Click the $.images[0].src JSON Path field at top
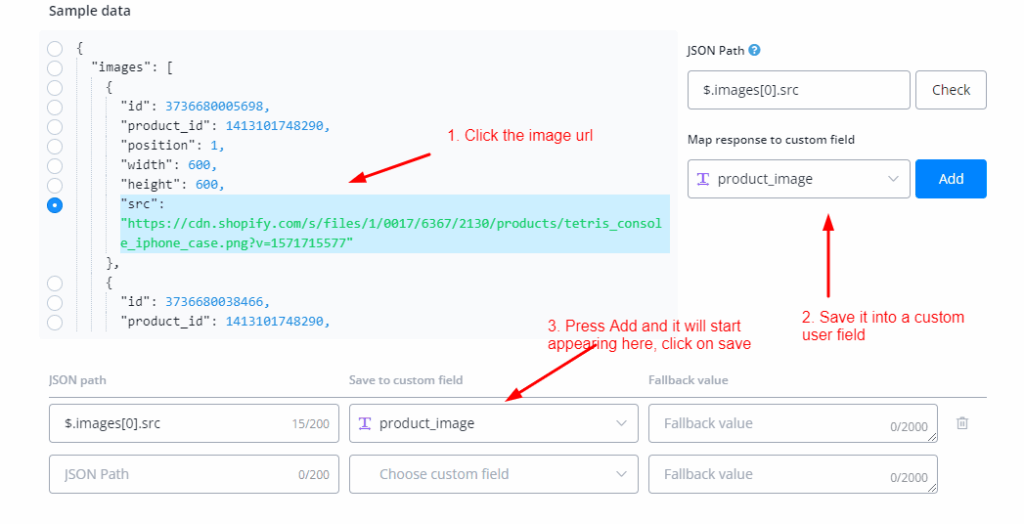Screen dimensions: 1024x524 pos(798,89)
